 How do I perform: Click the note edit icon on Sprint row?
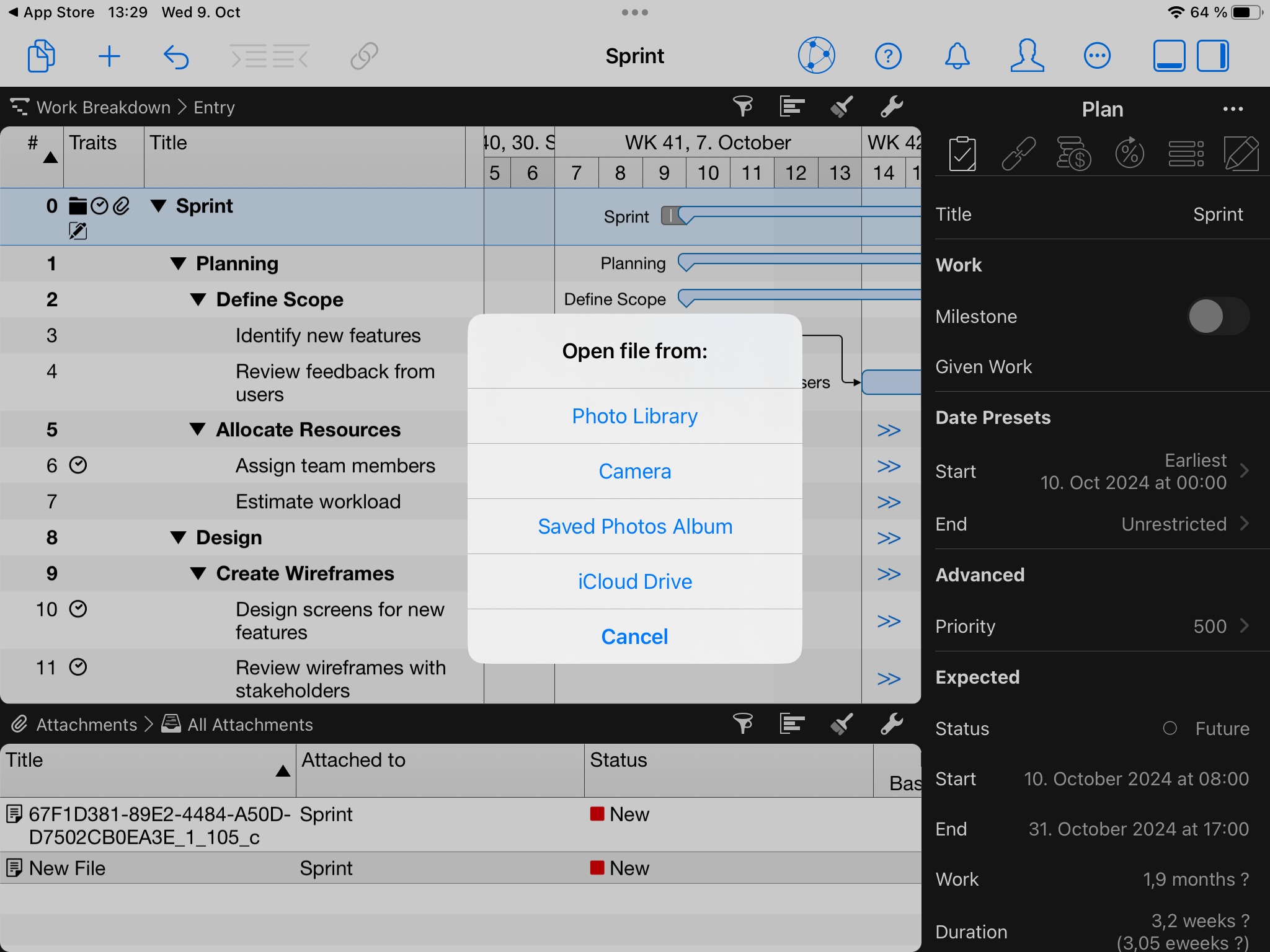pyautogui.click(x=78, y=231)
